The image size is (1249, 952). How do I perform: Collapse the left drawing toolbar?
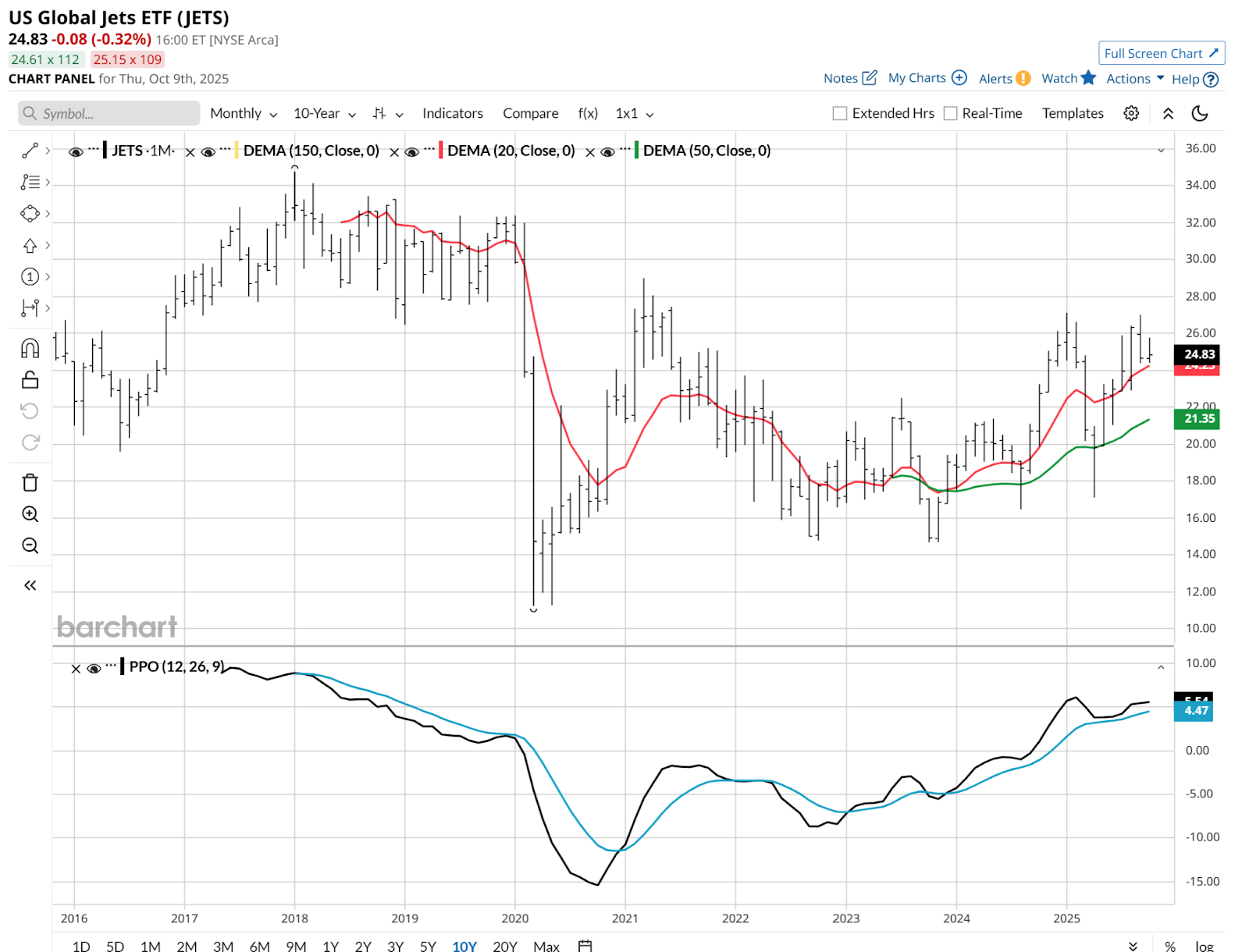pyautogui.click(x=30, y=585)
